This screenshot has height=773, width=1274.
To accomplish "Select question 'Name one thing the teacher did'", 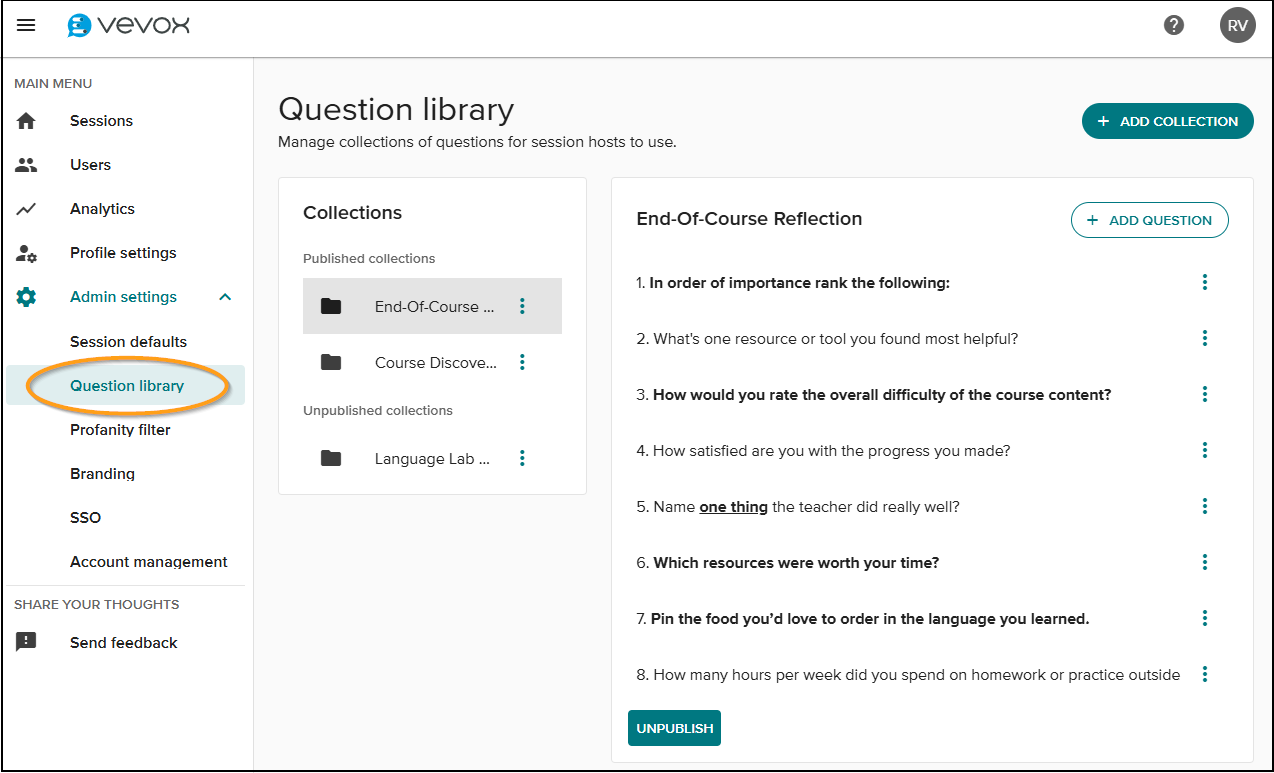I will (798, 507).
